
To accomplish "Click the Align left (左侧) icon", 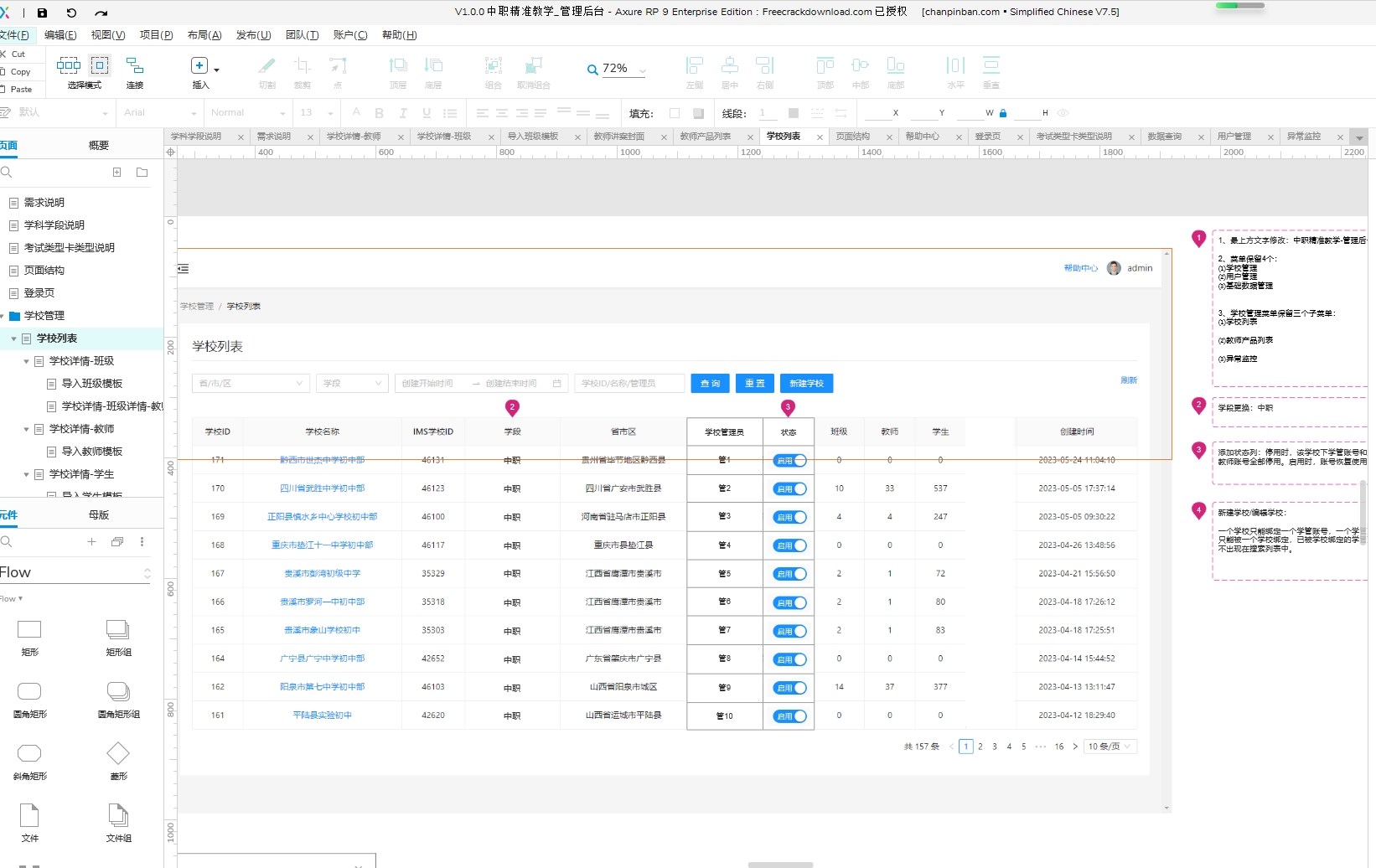I will click(x=695, y=65).
